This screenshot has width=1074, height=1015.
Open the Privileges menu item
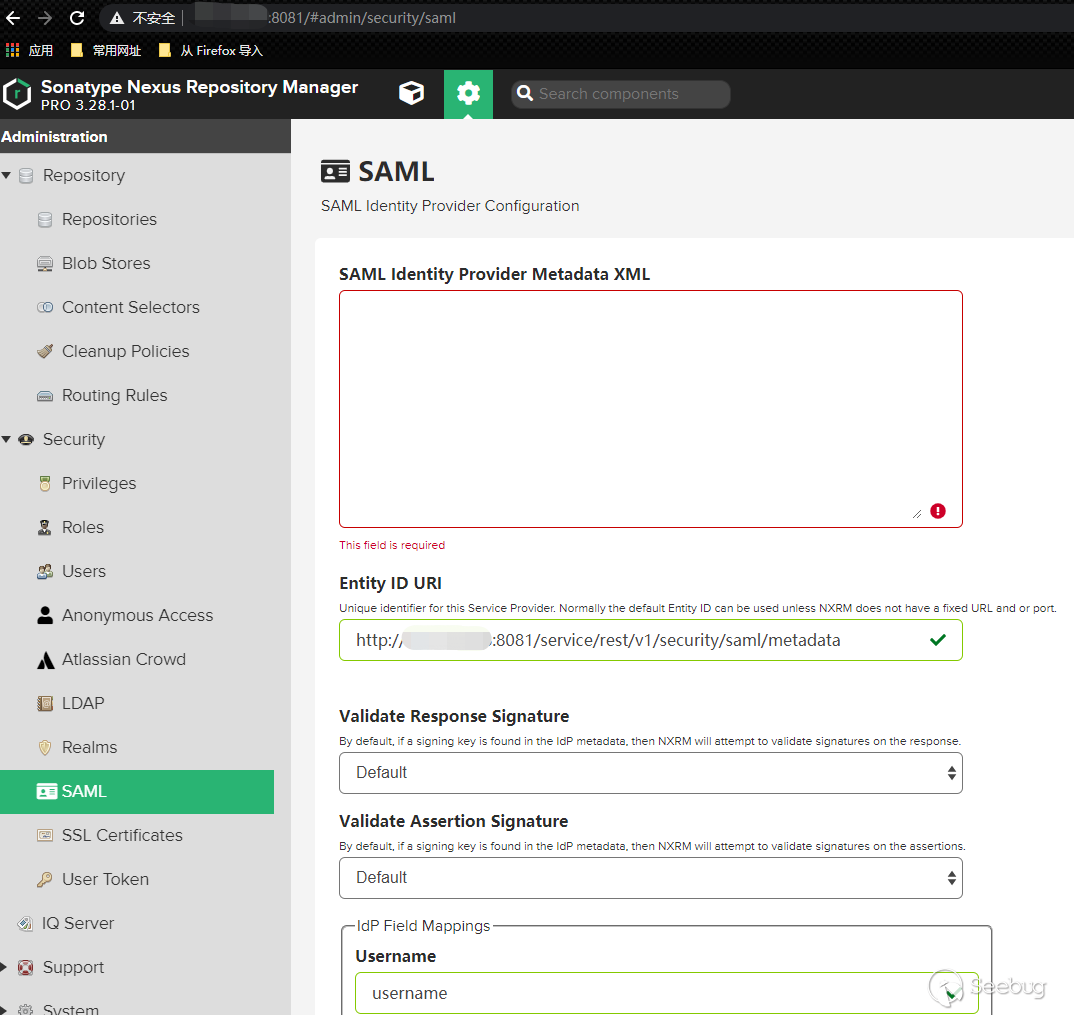(98, 484)
